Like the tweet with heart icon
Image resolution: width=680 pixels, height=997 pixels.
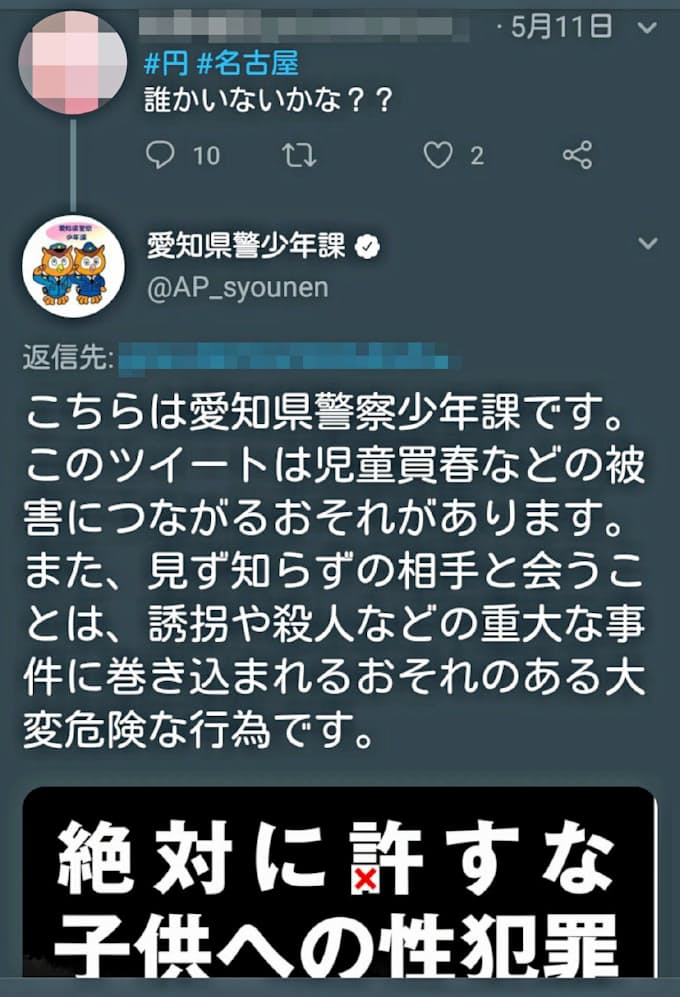tap(438, 155)
